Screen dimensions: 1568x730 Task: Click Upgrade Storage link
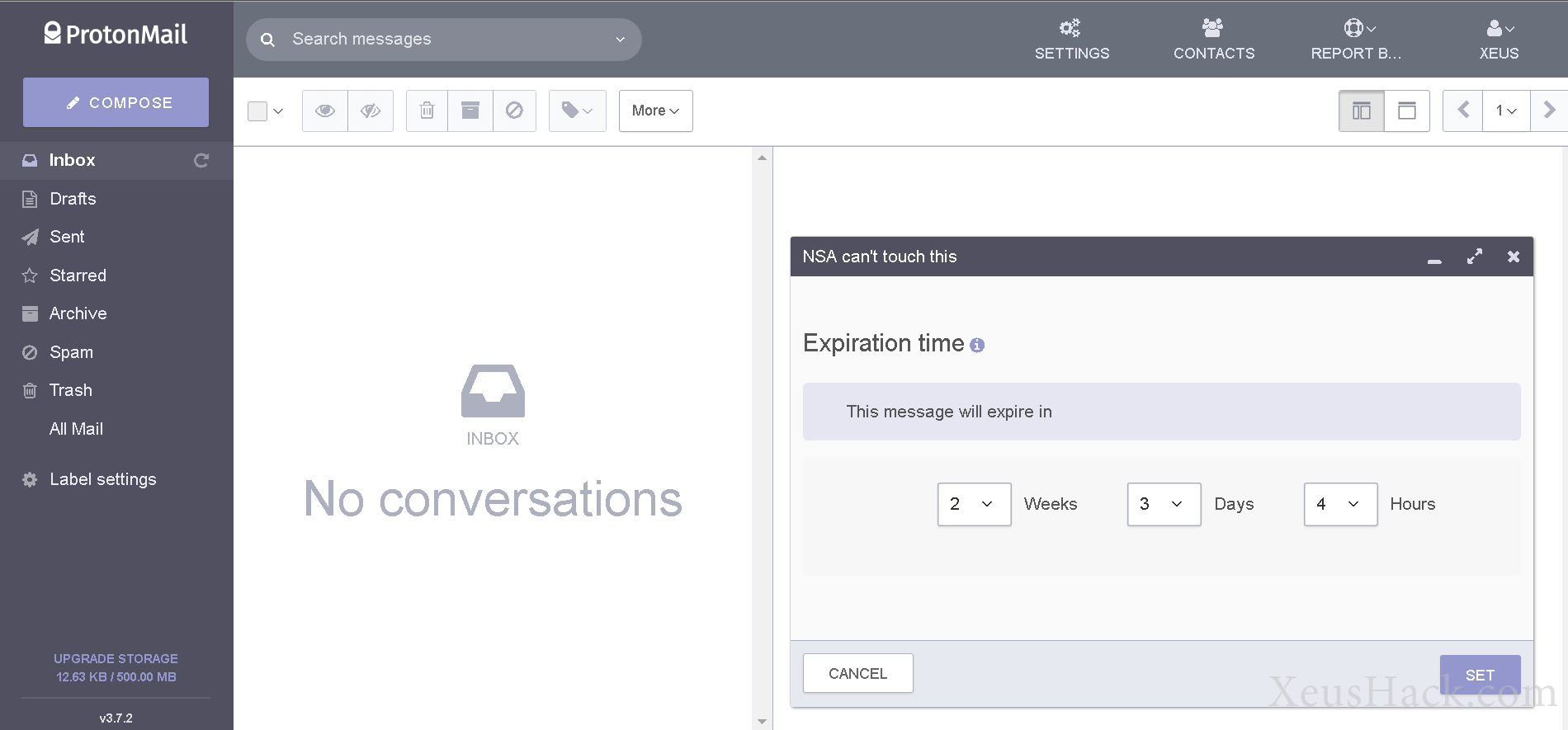click(116, 658)
